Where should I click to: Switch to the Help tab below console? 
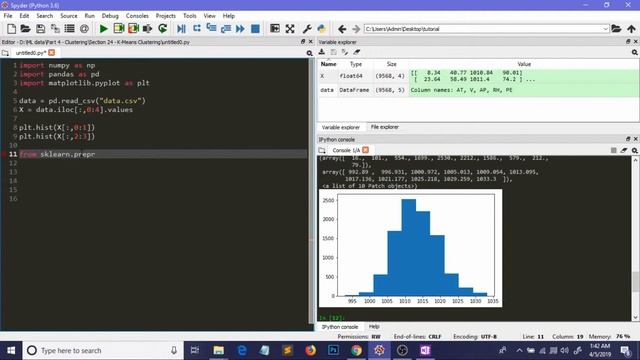[374, 327]
